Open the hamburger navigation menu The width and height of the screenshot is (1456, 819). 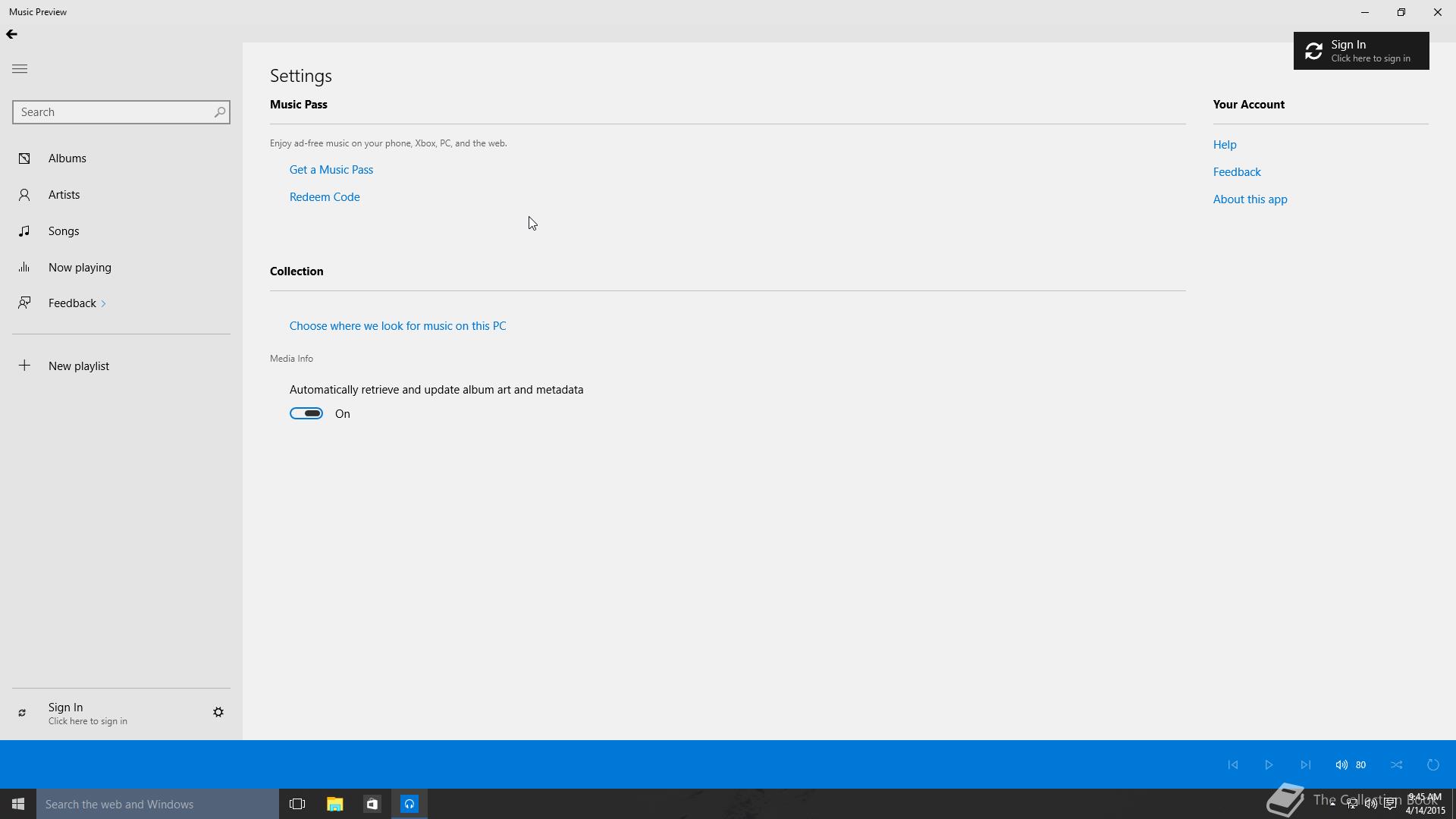click(20, 69)
